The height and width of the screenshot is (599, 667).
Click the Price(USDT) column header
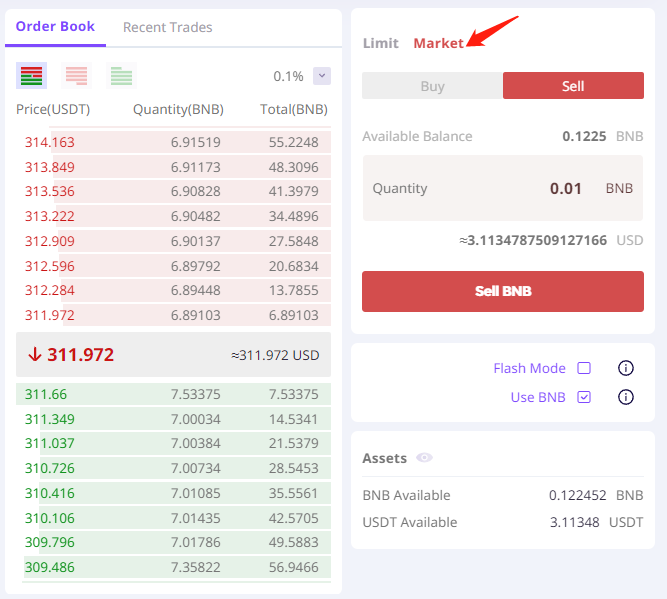pyautogui.click(x=53, y=109)
